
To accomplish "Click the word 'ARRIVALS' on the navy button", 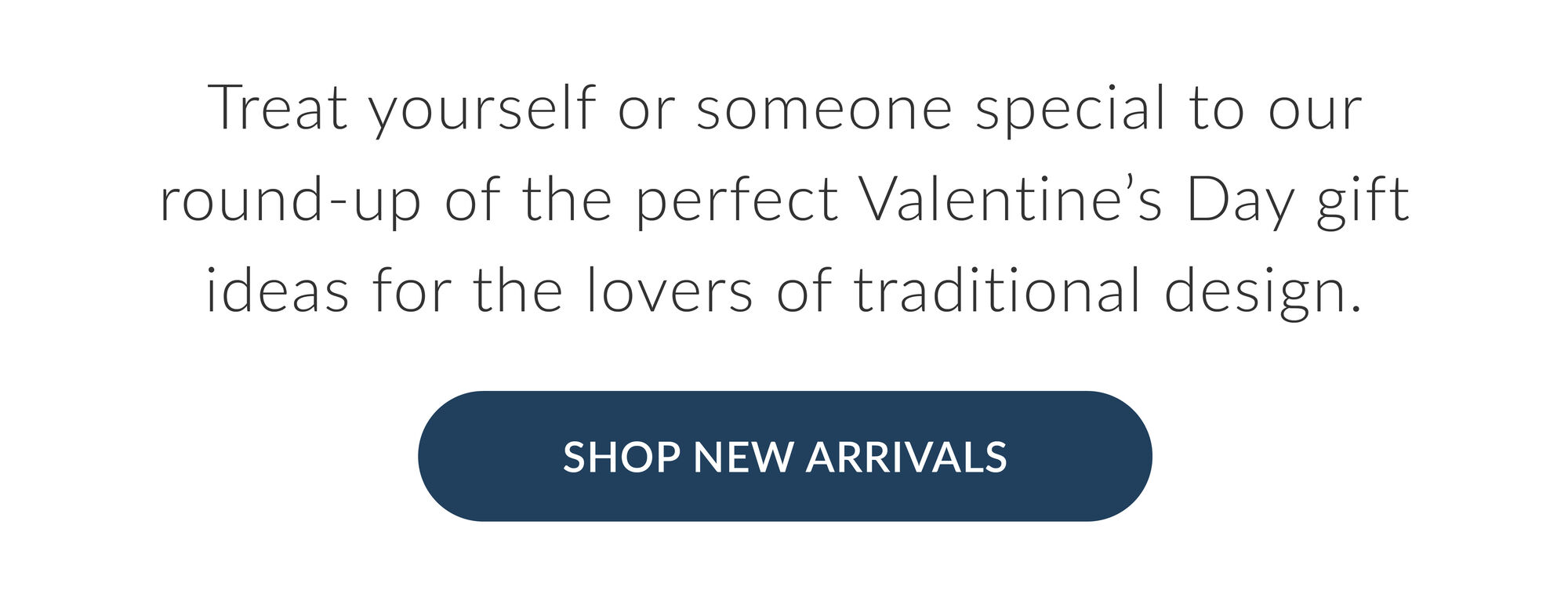I will (x=906, y=457).
